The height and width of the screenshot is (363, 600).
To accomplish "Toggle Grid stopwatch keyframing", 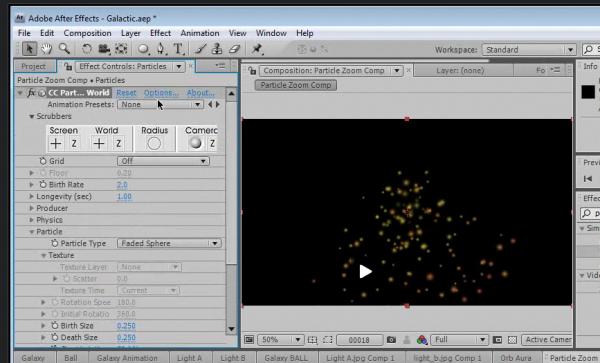I will [x=43, y=161].
